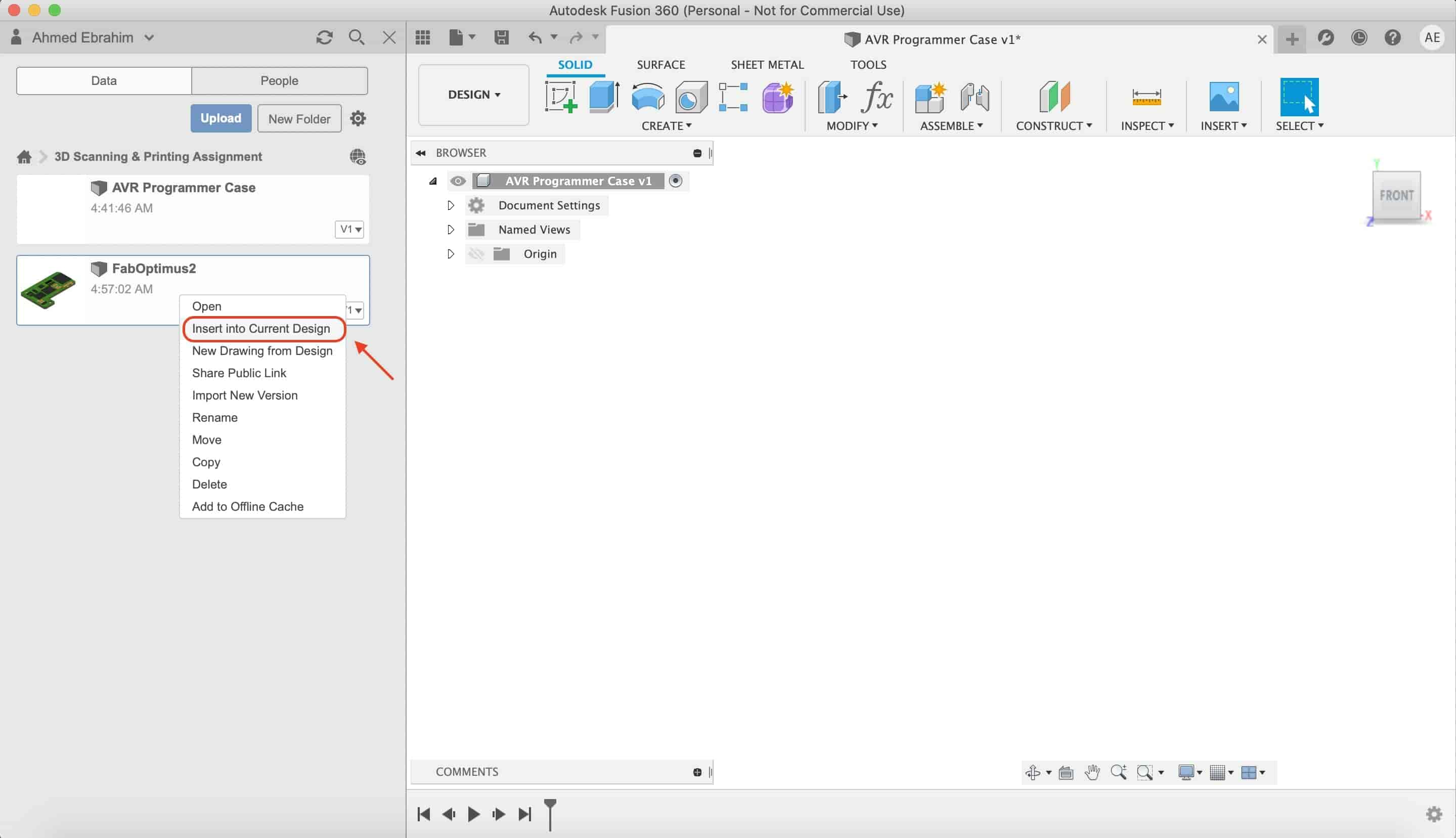
Task: Switch to the SURFACE tab
Action: tap(660, 64)
